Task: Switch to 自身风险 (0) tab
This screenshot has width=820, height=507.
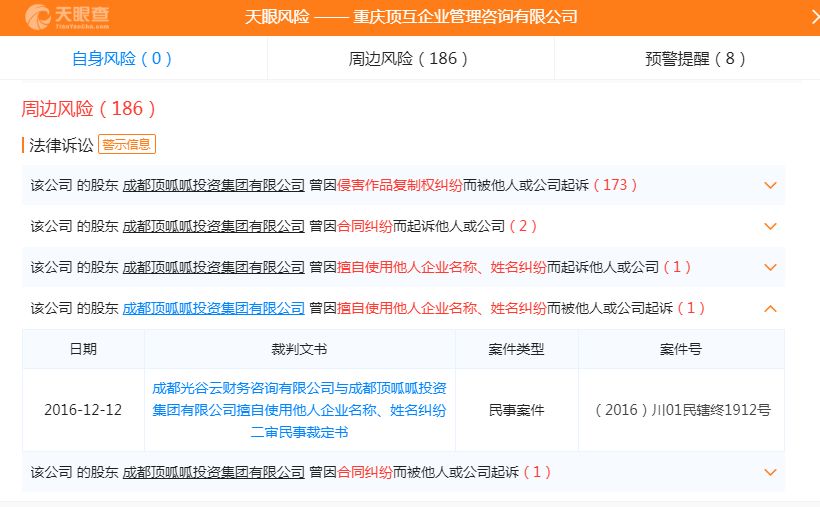Action: coord(122,58)
